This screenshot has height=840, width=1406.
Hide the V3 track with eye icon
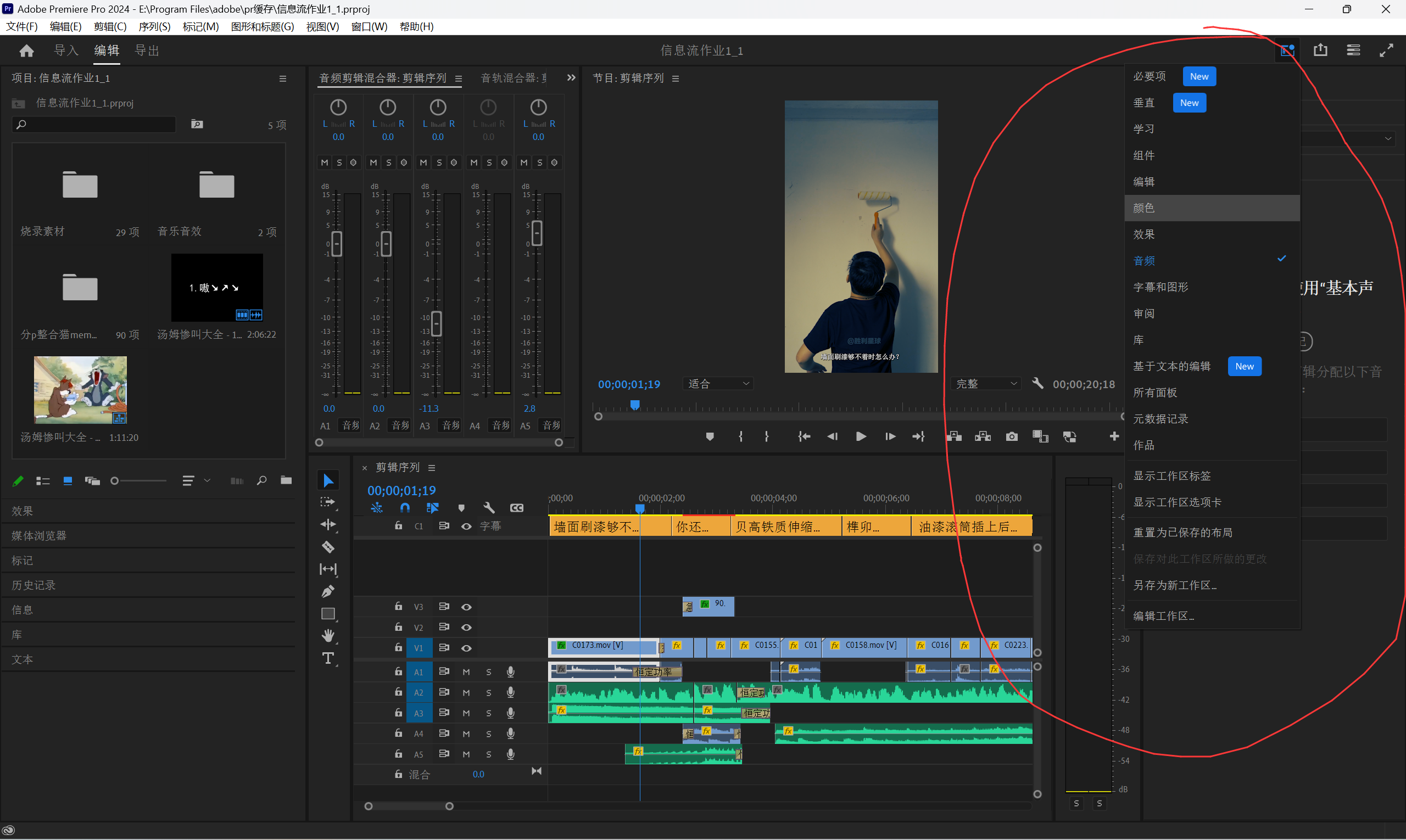click(466, 607)
